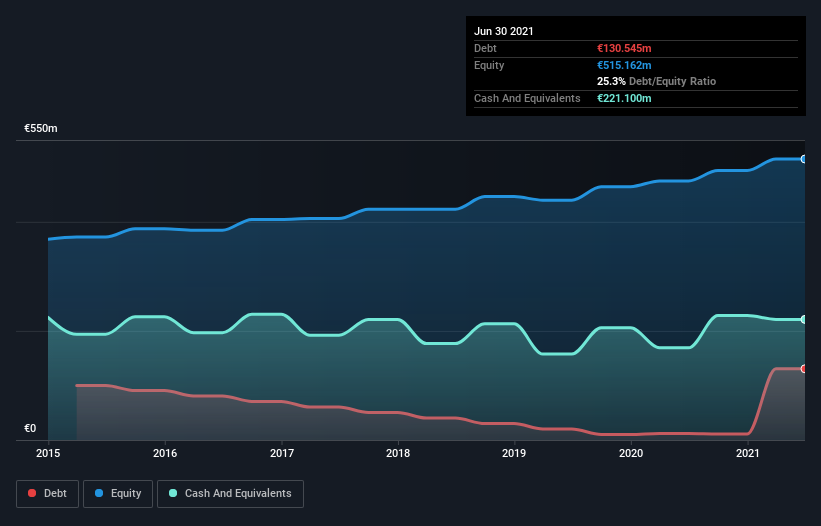Image resolution: width=821 pixels, height=526 pixels.
Task: Toggle Cash And Equivalents legend button
Action: 230,494
